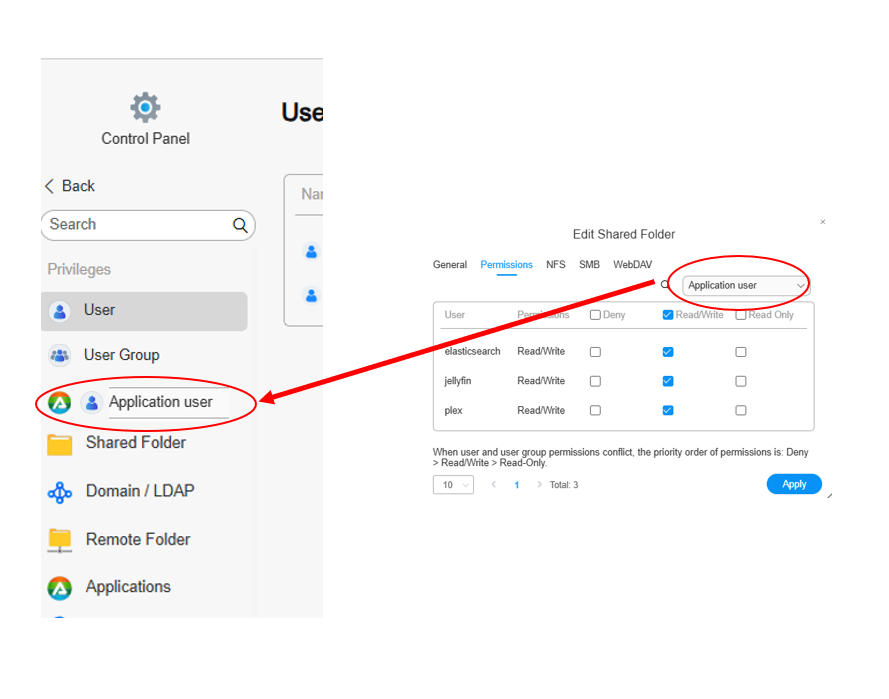Viewport: 889px width, 699px height.
Task: Focus the sidebar Search input field
Action: 148,225
